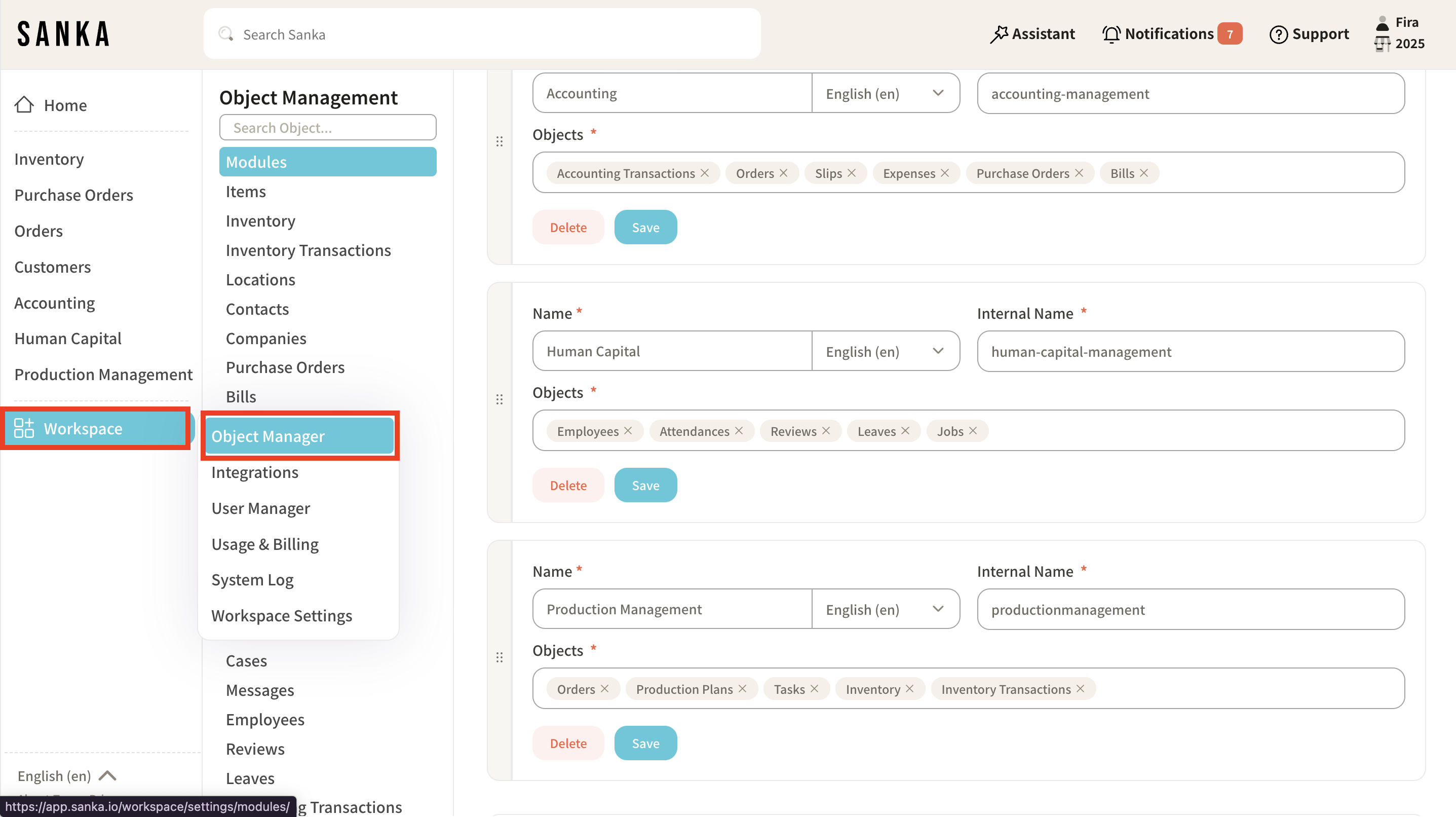Open the Assistant wand icon

[x=999, y=34]
